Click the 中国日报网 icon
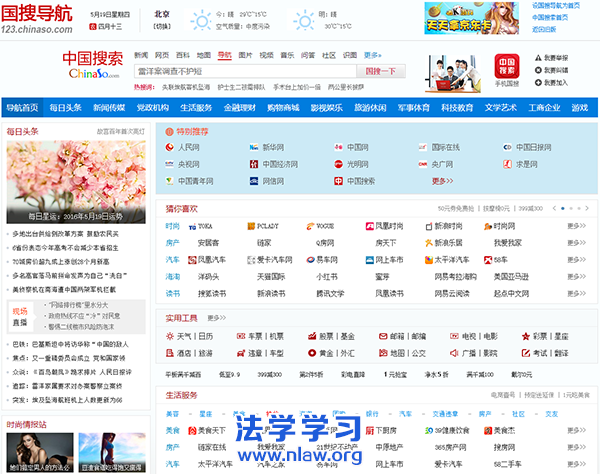The image size is (600, 474). click(507, 147)
